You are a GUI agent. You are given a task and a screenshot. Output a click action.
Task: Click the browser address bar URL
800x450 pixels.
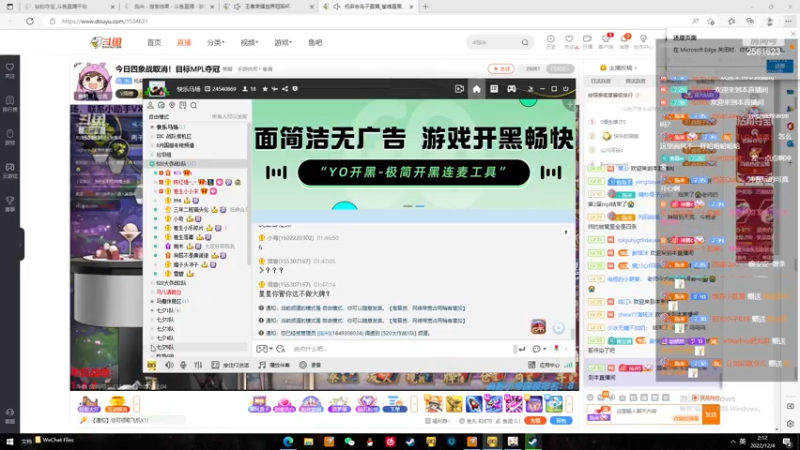105,21
